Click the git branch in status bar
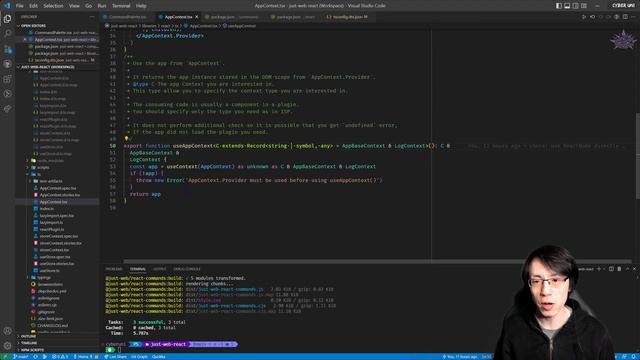This screenshot has height=360, width=640. 21,357
